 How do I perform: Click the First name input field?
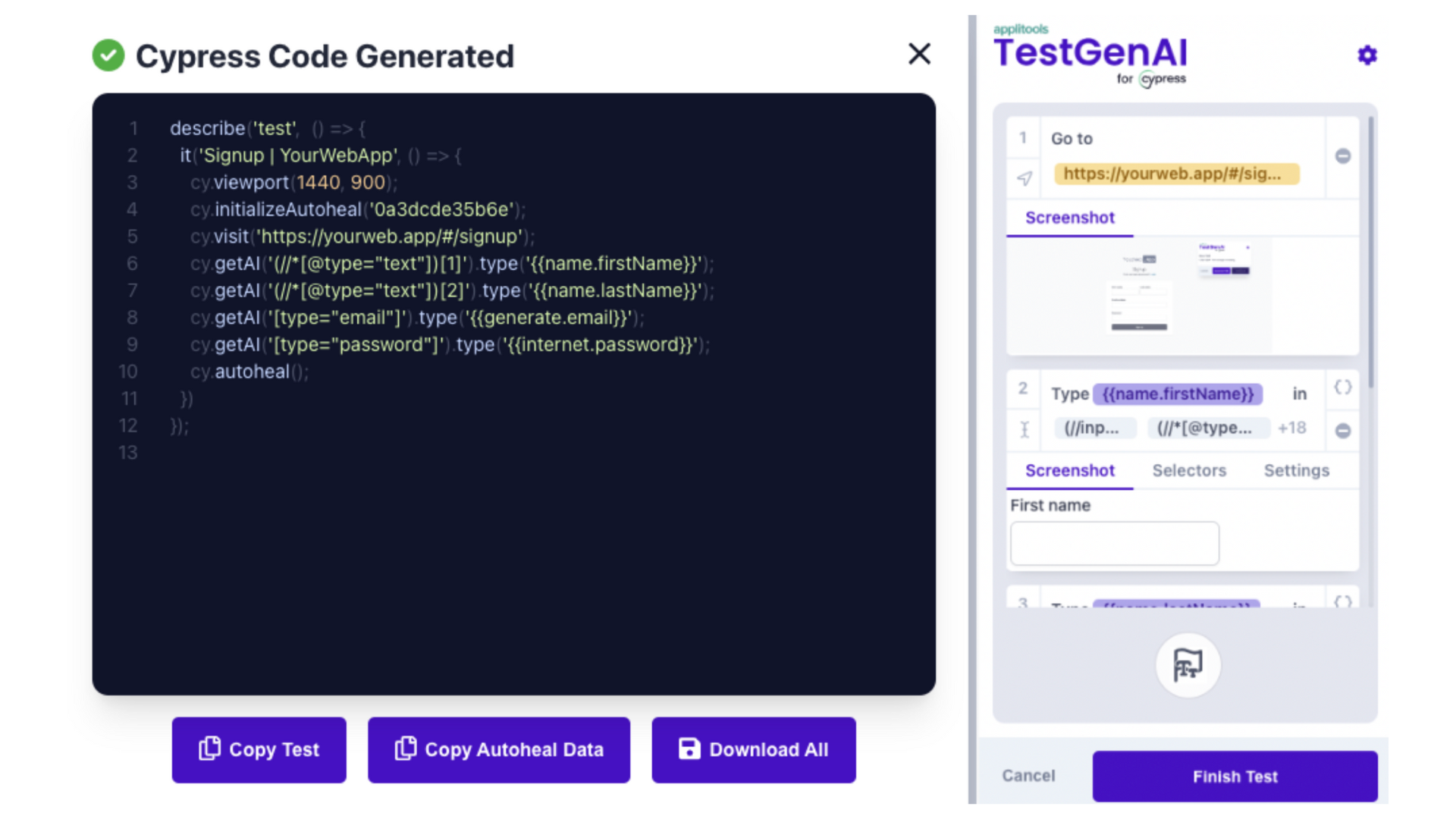coord(1113,543)
